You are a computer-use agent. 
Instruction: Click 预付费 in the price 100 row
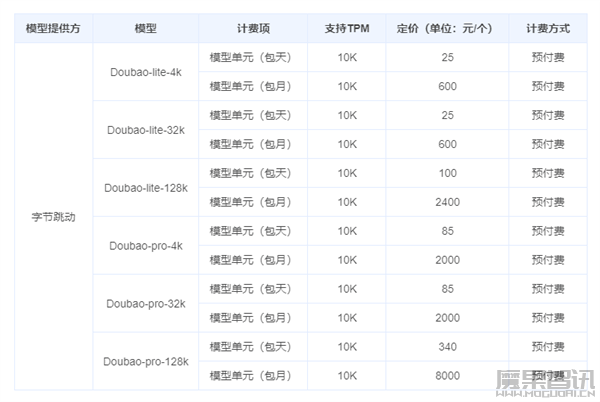tap(548, 173)
